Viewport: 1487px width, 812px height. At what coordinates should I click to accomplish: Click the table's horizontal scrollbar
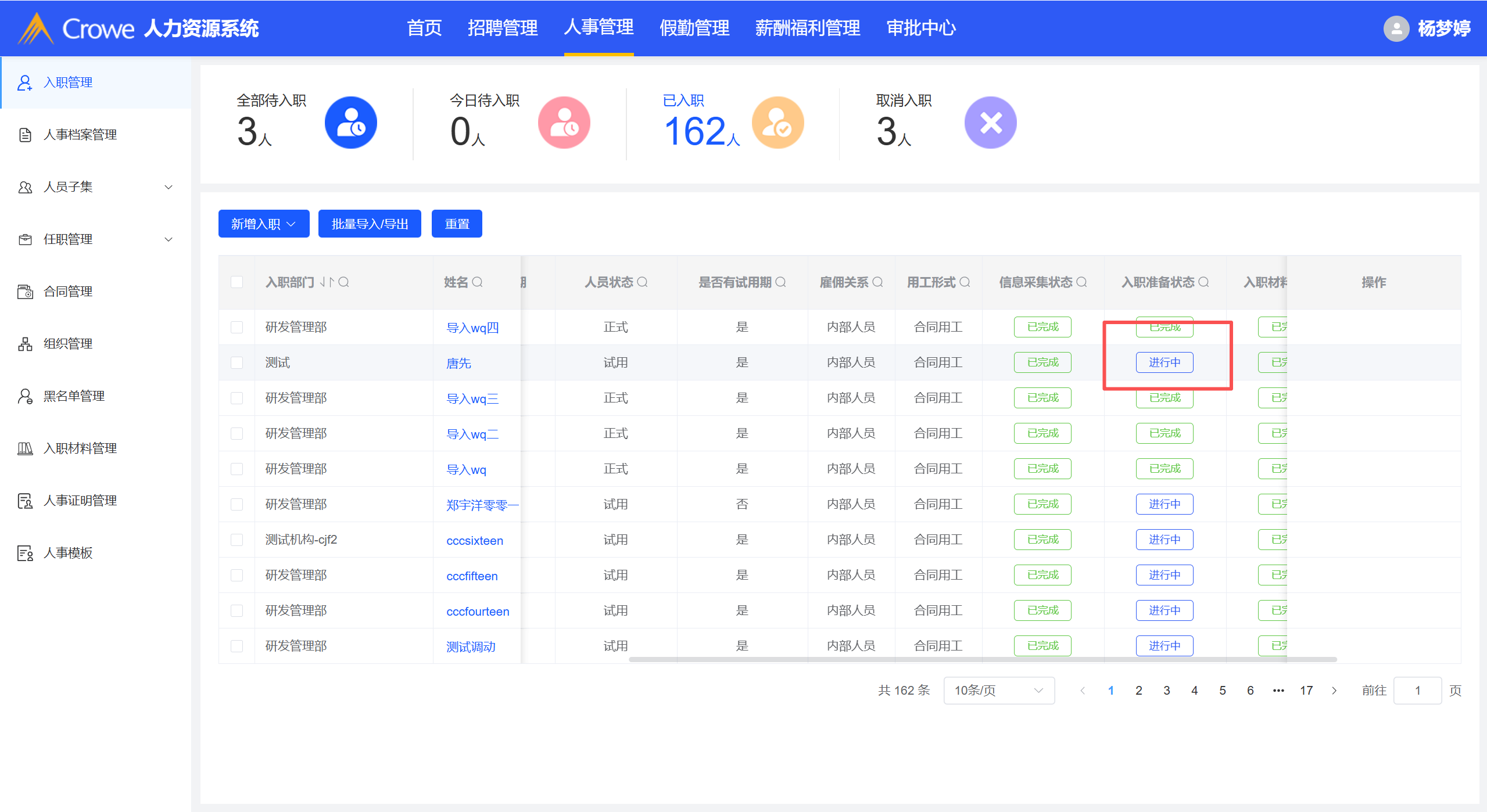982,659
